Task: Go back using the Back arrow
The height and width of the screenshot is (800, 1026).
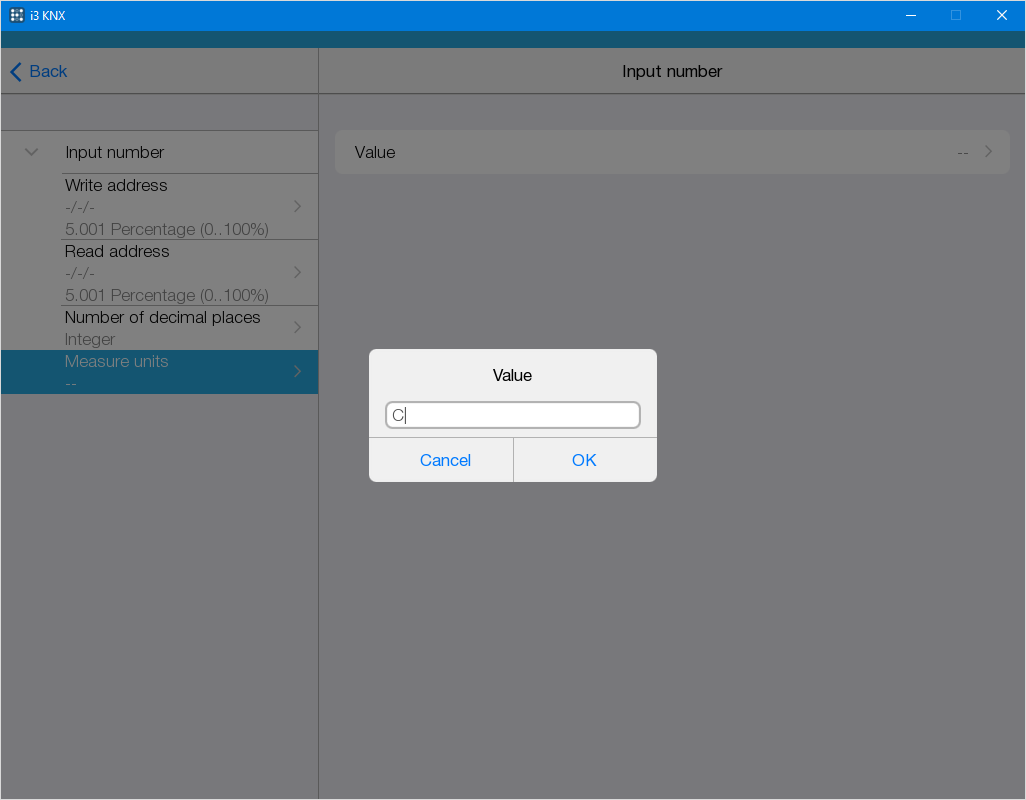Action: click(x=39, y=71)
